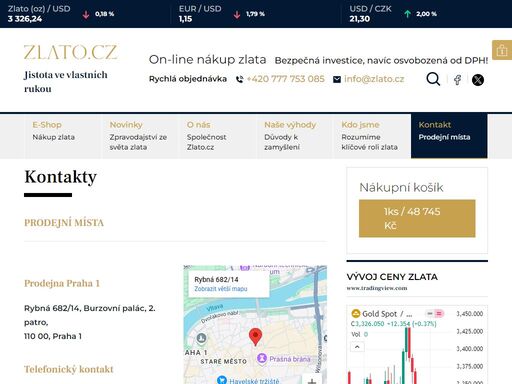Click the Rychlá objednávka label

(x=188, y=79)
